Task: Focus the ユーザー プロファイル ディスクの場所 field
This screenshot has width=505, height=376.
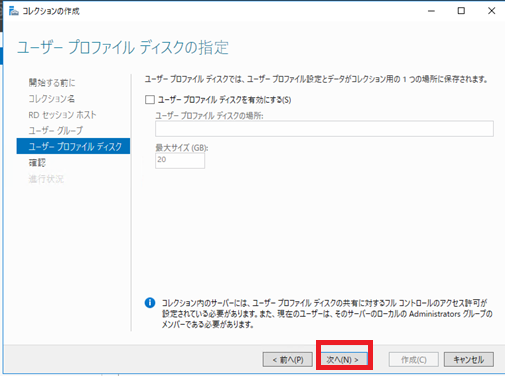Action: (324, 129)
